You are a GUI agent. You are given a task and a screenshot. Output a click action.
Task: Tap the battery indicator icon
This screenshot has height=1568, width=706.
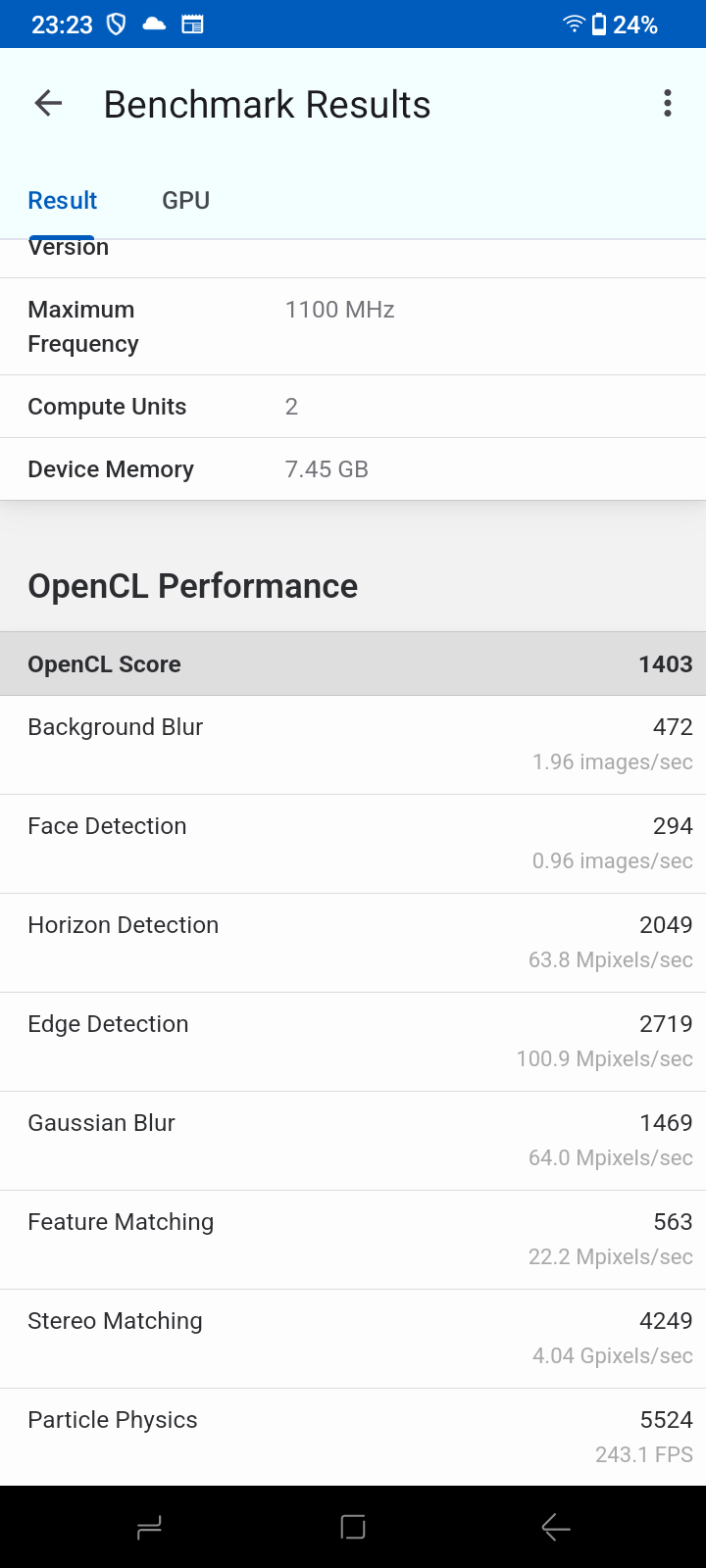(598, 24)
